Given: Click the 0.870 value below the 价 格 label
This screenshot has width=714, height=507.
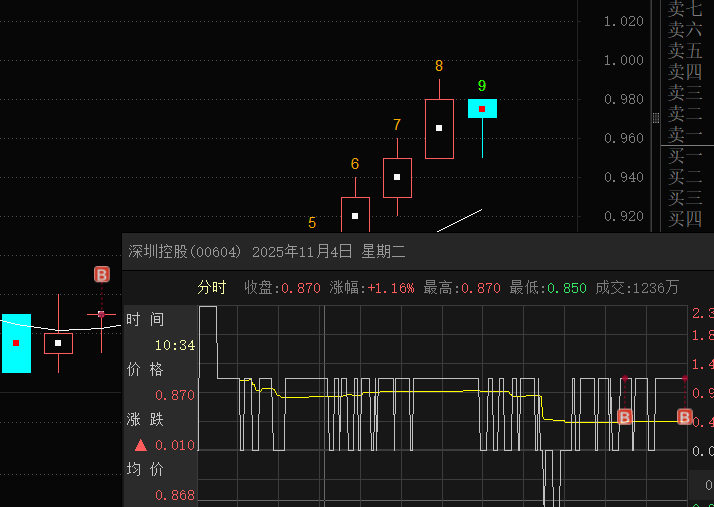Looking at the screenshot, I should click(x=175, y=395).
